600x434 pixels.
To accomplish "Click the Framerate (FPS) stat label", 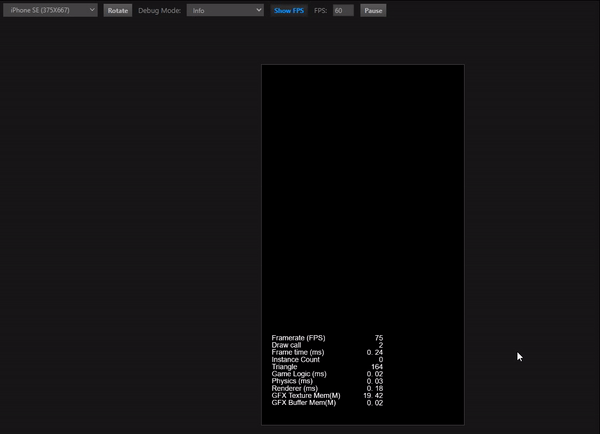I will tap(298, 338).
